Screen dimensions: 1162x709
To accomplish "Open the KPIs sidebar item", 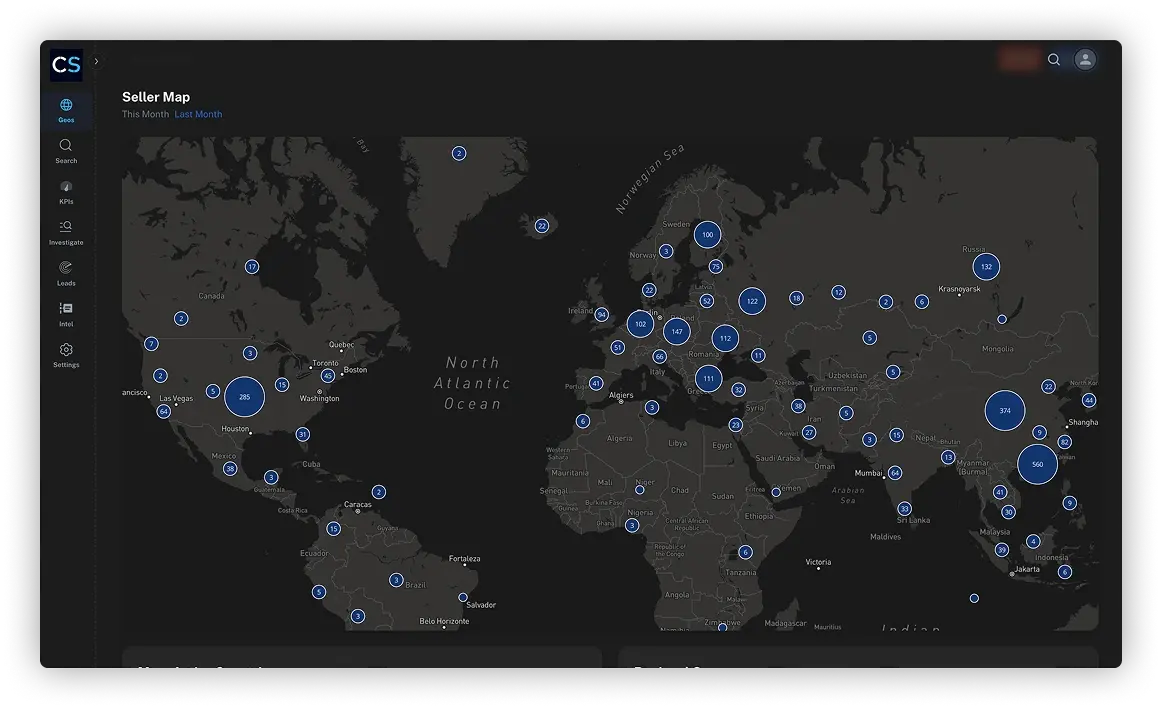I will (66, 192).
